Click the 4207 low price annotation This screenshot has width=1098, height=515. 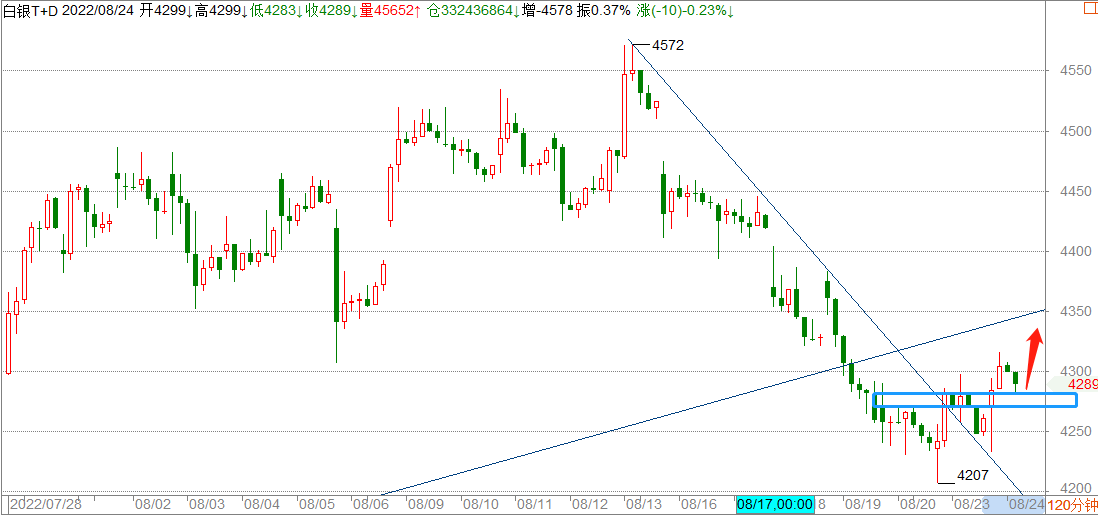973,476
